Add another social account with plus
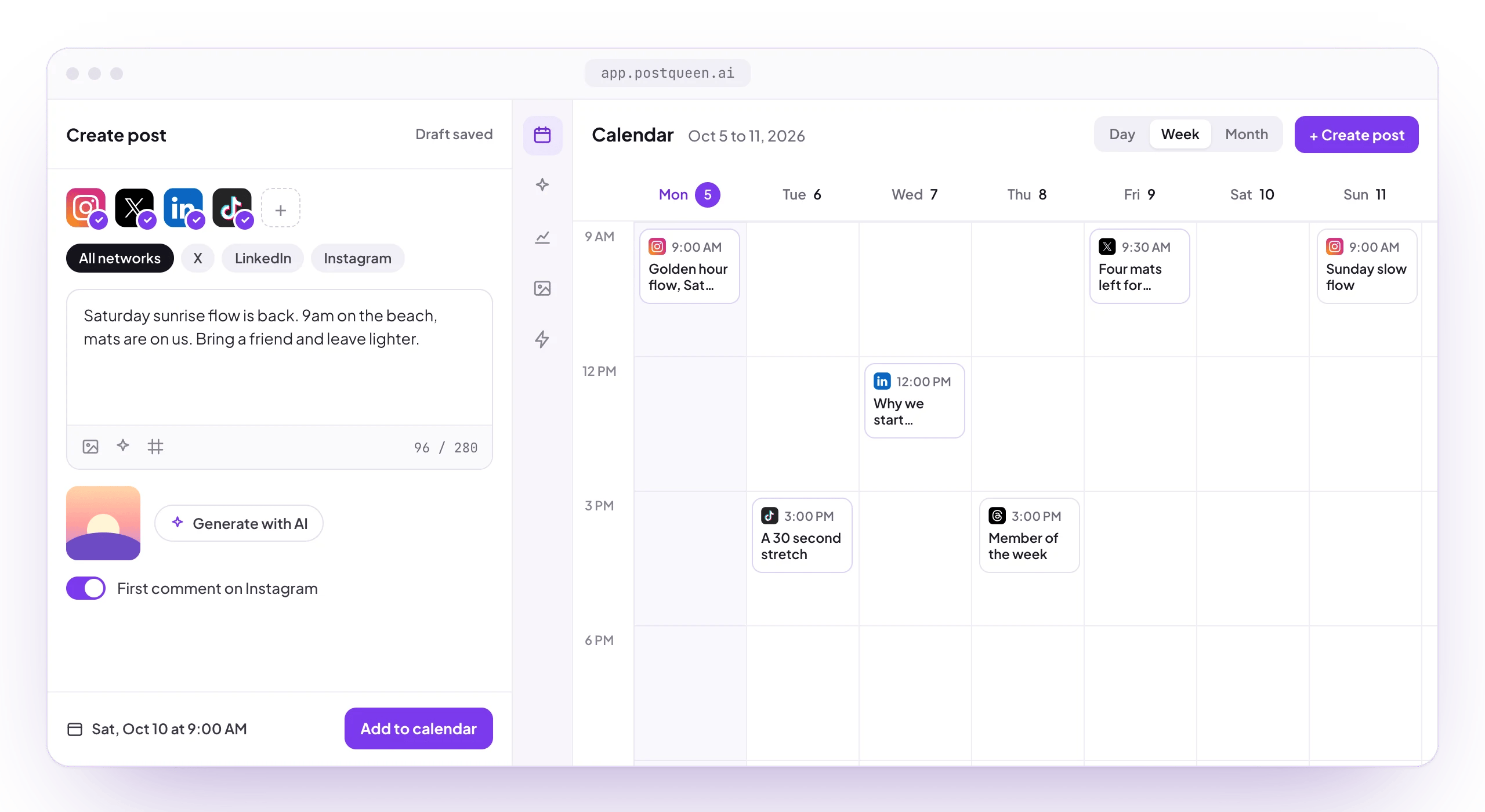Viewport: 1485px width, 812px height. click(x=281, y=208)
